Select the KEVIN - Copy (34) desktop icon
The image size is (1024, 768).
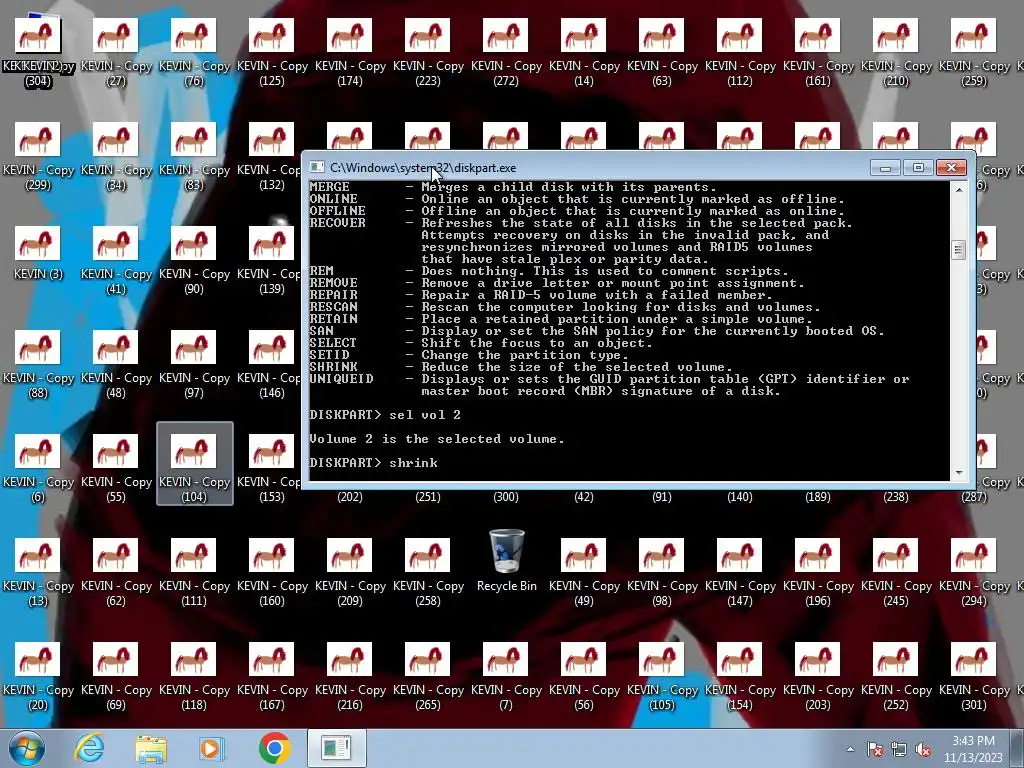tap(116, 156)
